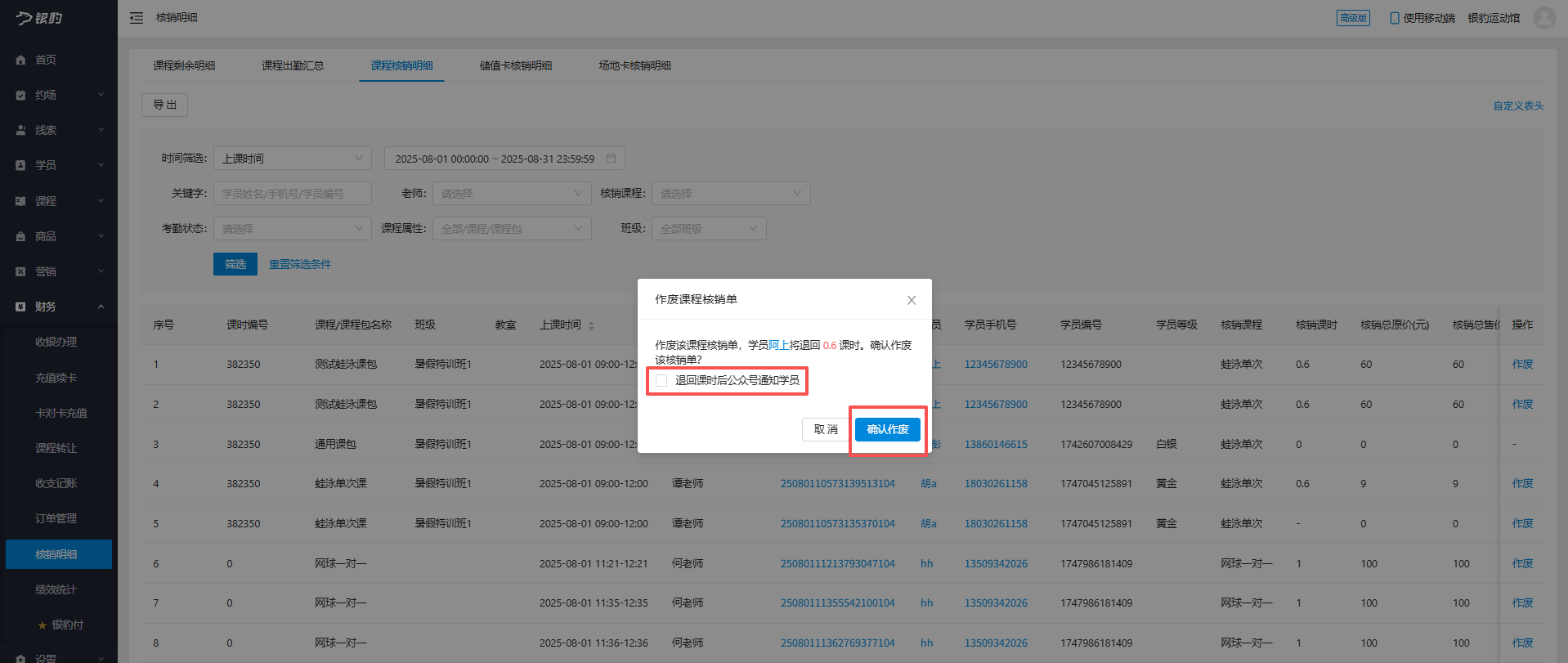Click the 设置 gear icon
Image resolution: width=1568 pixels, height=663 pixels.
pyautogui.click(x=20, y=658)
